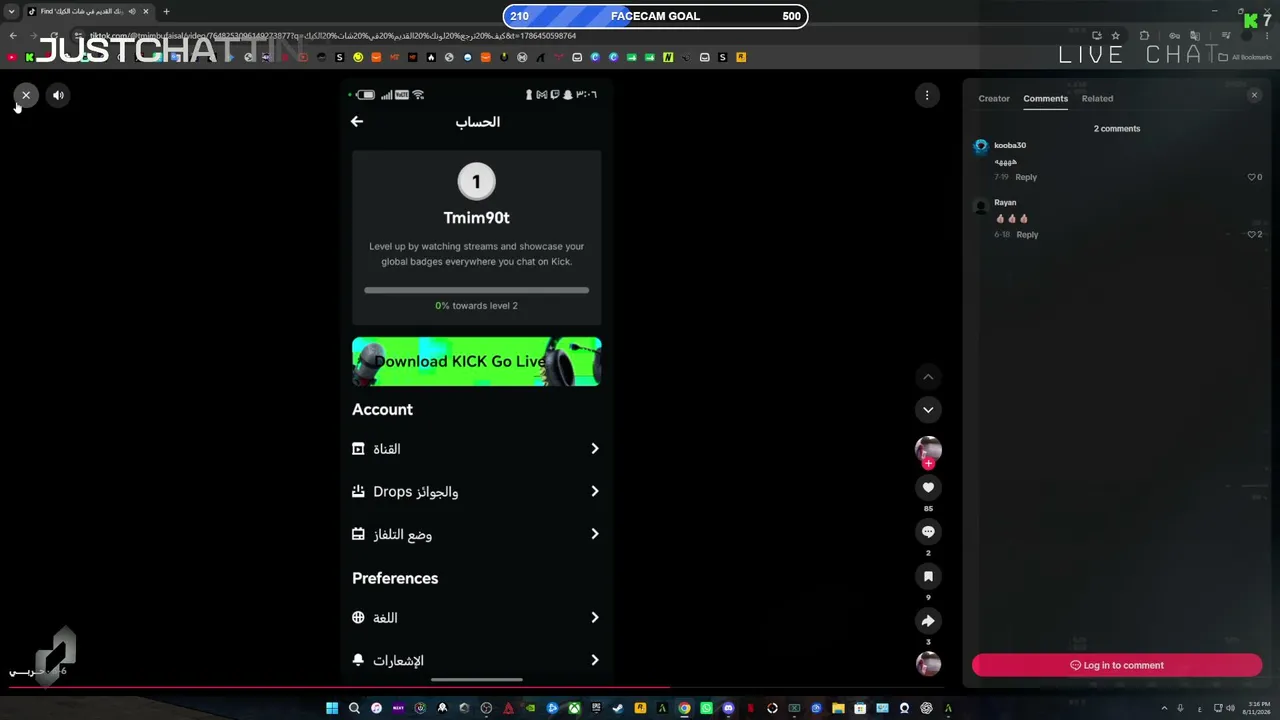The width and height of the screenshot is (1280, 720).
Task: Open the Windows Start menu
Action: (332, 708)
